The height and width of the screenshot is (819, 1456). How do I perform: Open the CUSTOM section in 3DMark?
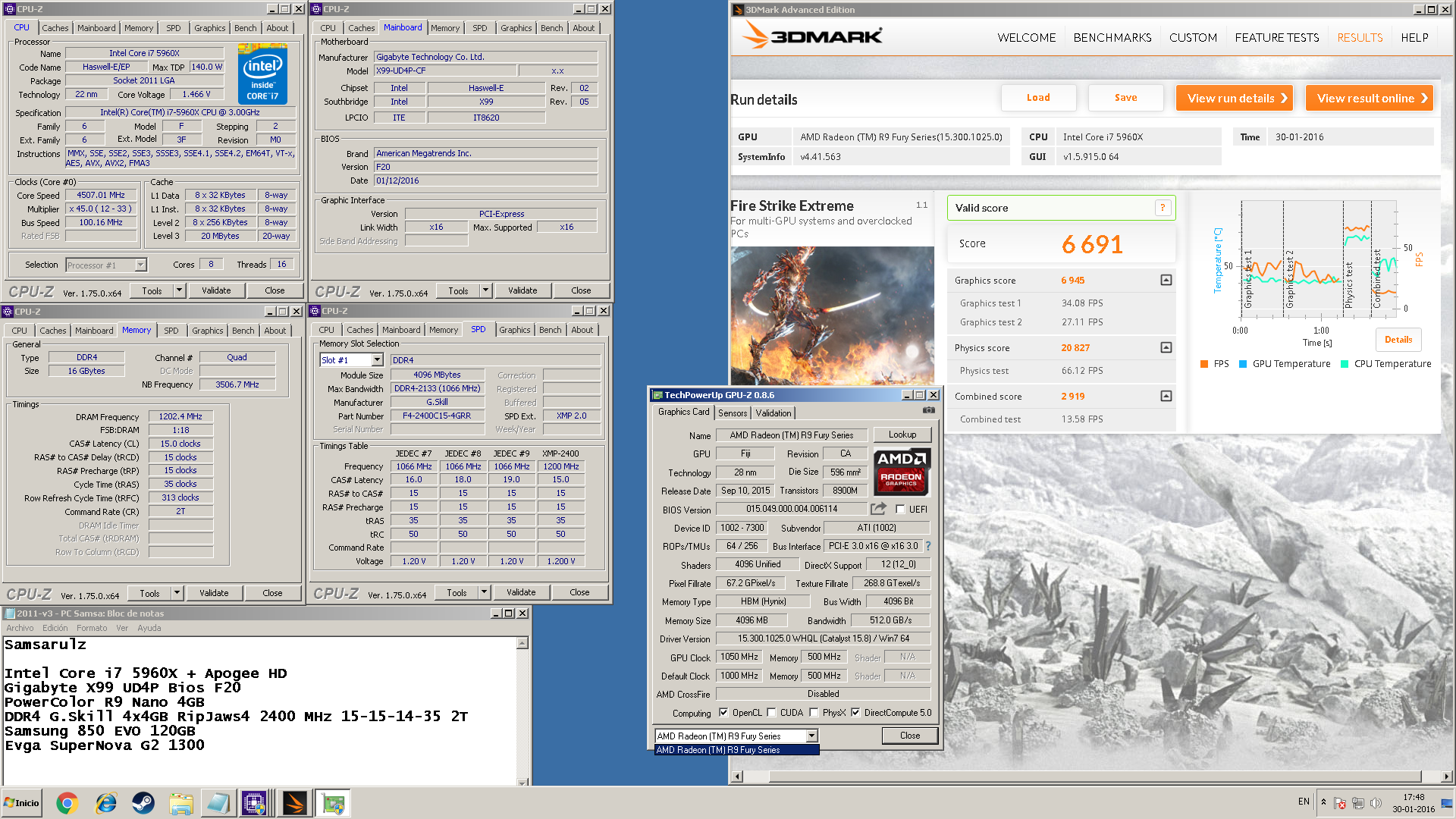1193,38
